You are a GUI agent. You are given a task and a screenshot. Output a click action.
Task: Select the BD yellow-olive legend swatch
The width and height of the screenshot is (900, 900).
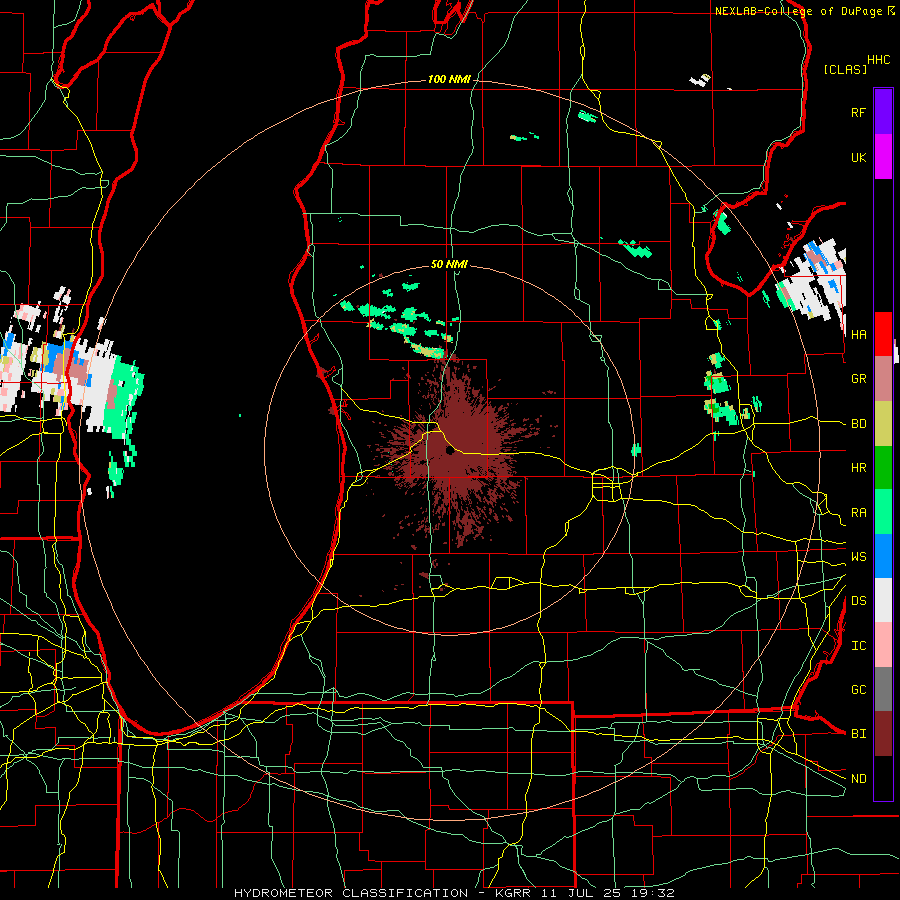(883, 424)
